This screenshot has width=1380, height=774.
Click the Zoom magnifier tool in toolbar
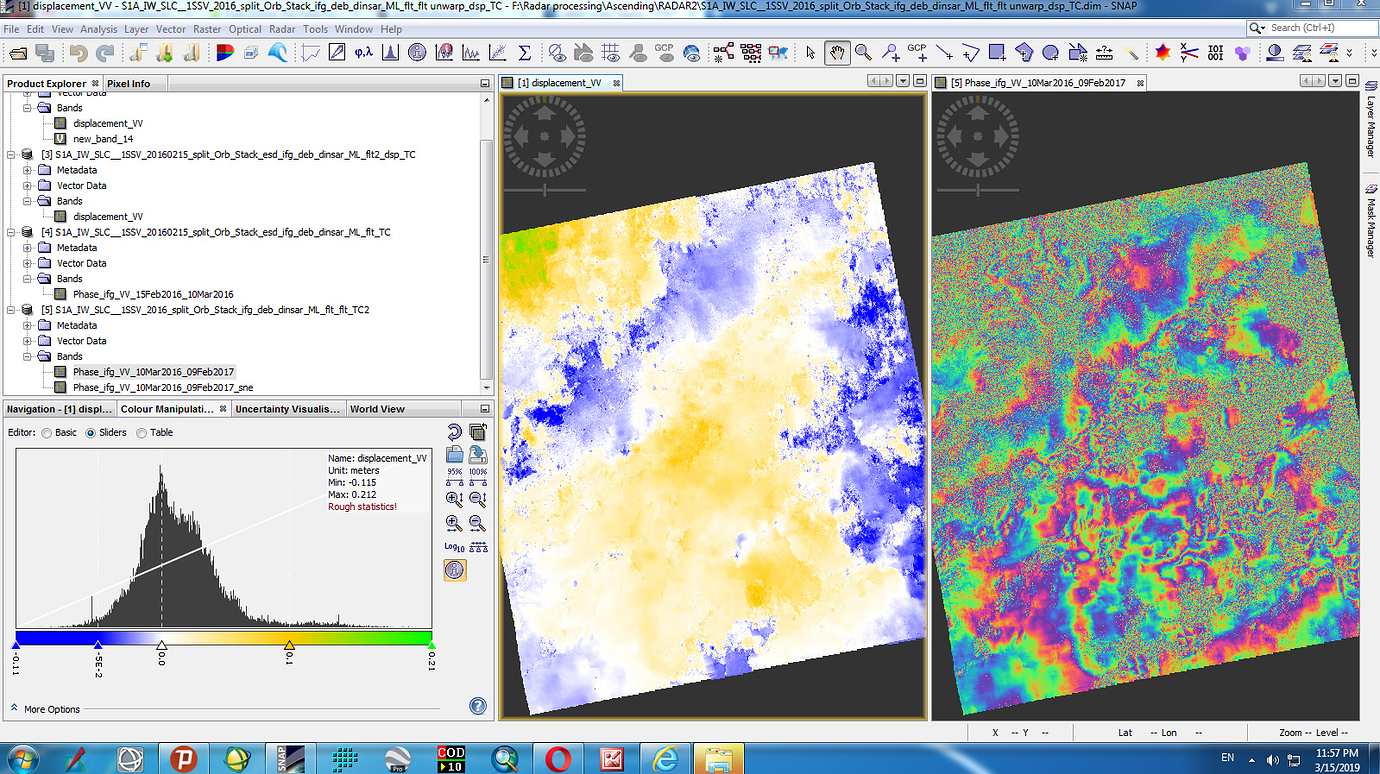(x=862, y=52)
